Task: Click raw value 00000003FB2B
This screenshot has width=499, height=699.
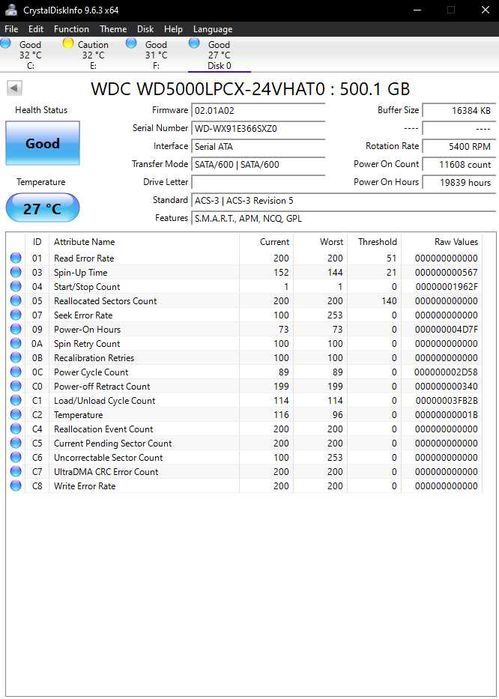Action: 446,401
